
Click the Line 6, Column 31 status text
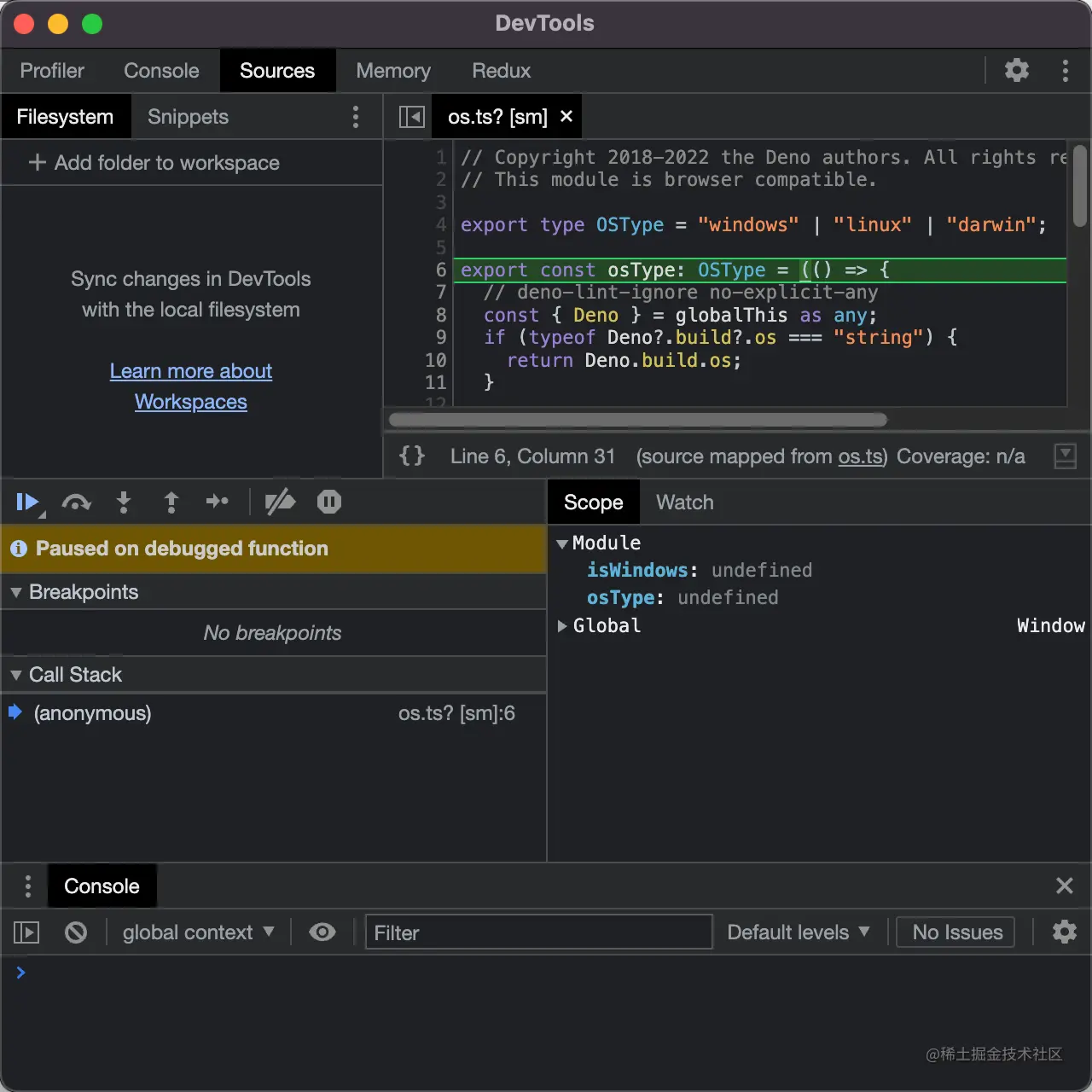click(x=532, y=456)
